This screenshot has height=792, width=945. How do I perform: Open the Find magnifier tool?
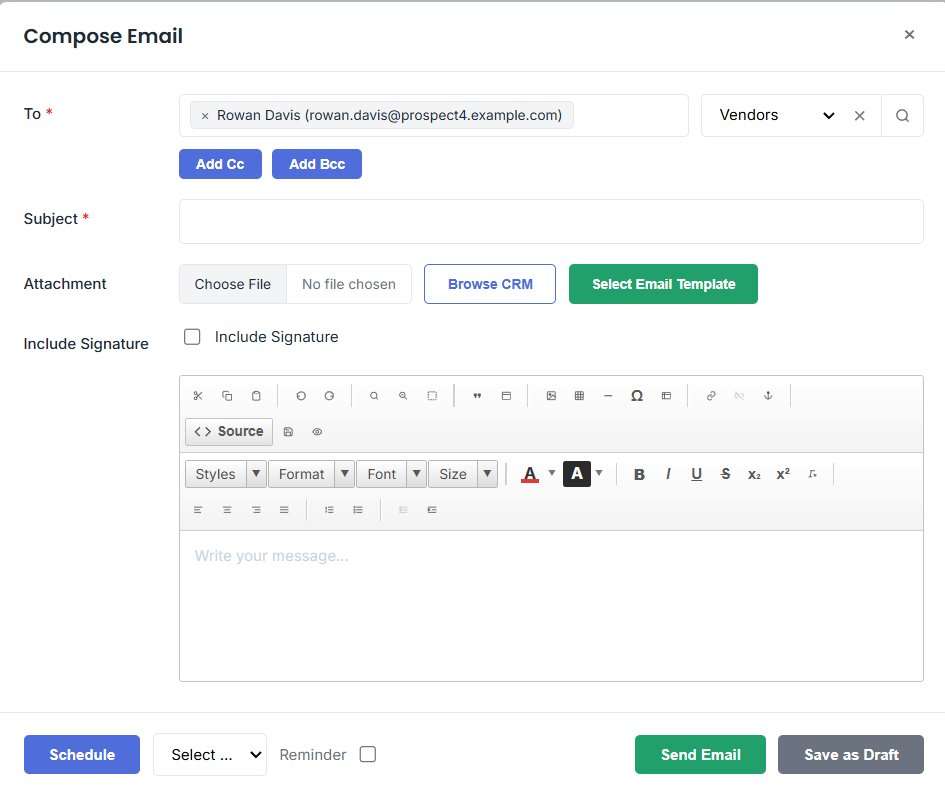click(374, 396)
